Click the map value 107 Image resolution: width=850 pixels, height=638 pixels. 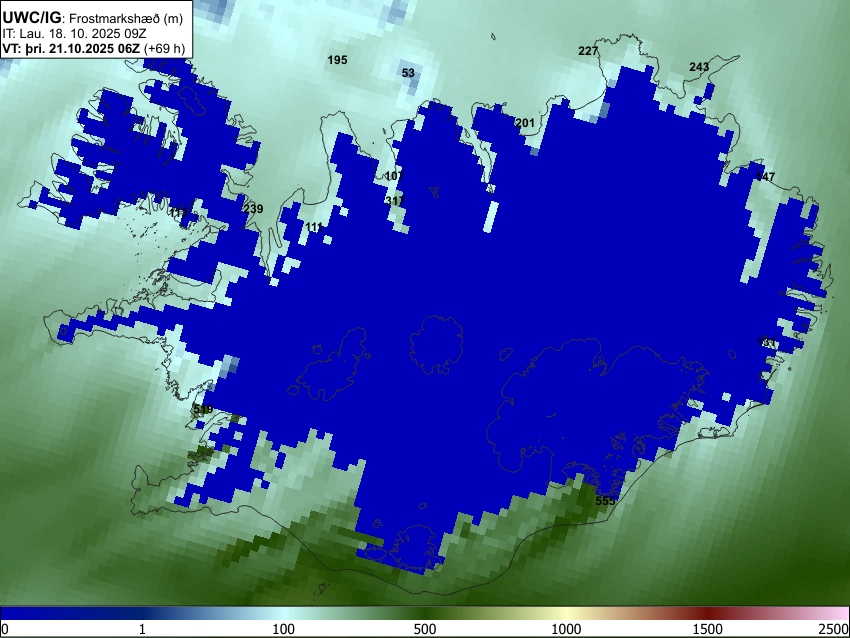tap(394, 176)
